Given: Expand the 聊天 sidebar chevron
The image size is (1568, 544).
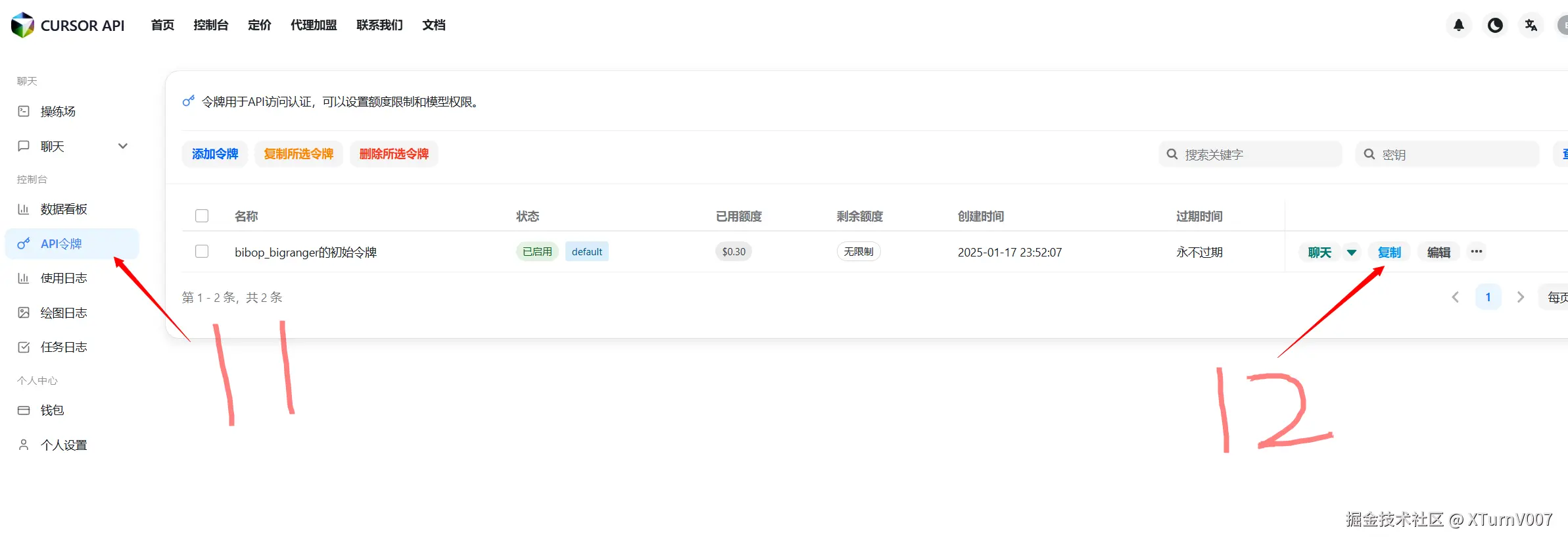Looking at the screenshot, I should tap(122, 146).
